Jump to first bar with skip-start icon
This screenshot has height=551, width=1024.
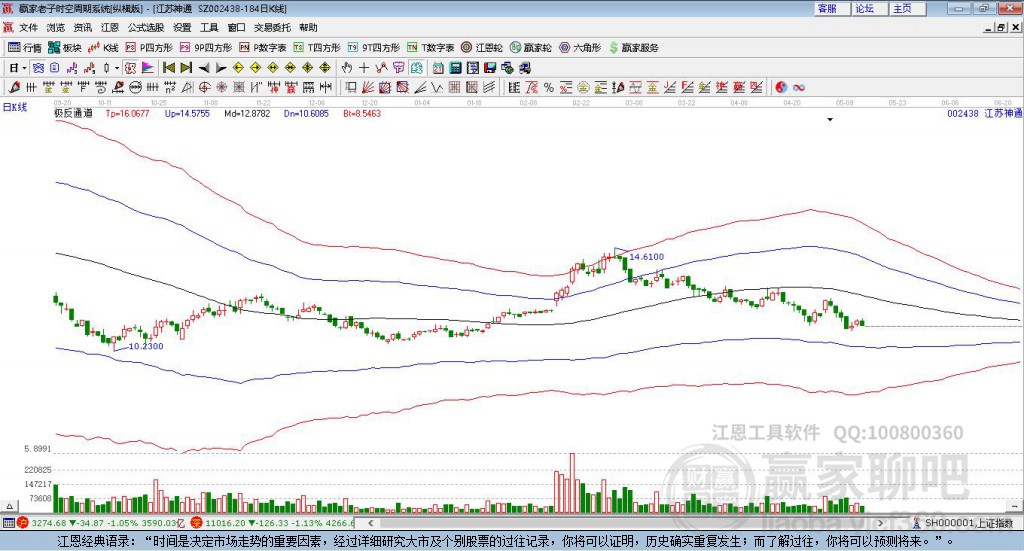[x=168, y=68]
